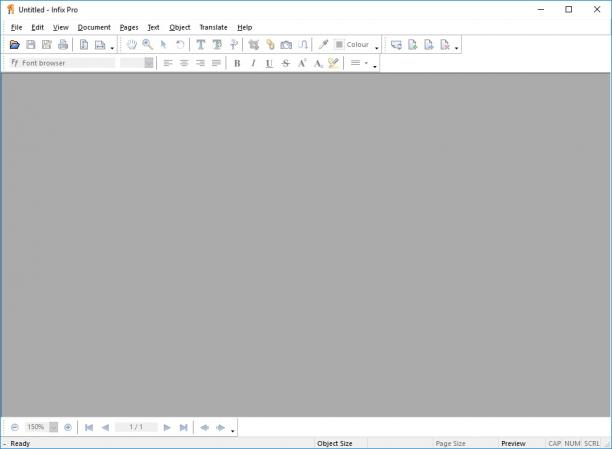612x449 pixels.
Task: Open the Object menu
Action: 180,27
